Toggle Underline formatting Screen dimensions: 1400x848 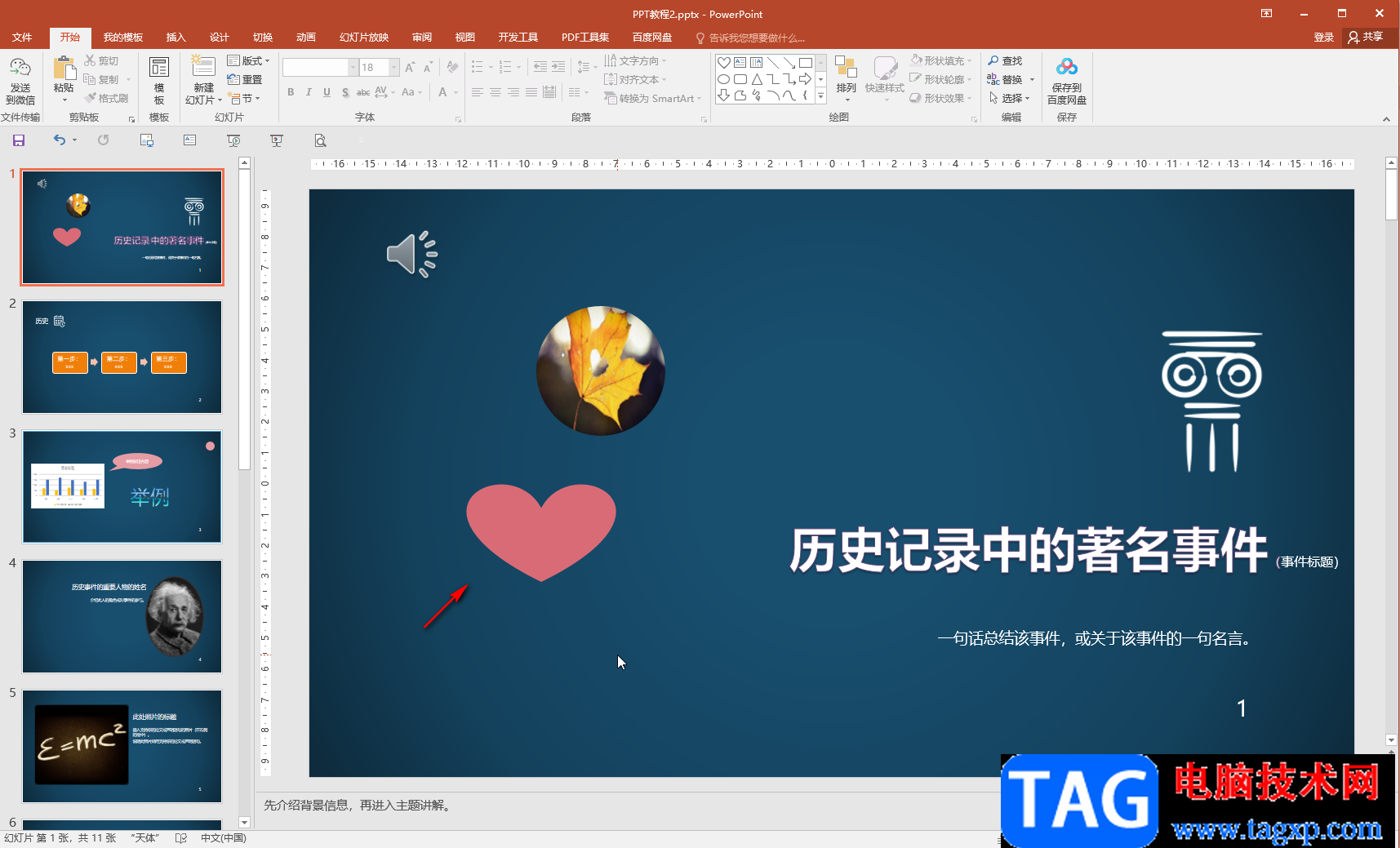click(x=327, y=92)
